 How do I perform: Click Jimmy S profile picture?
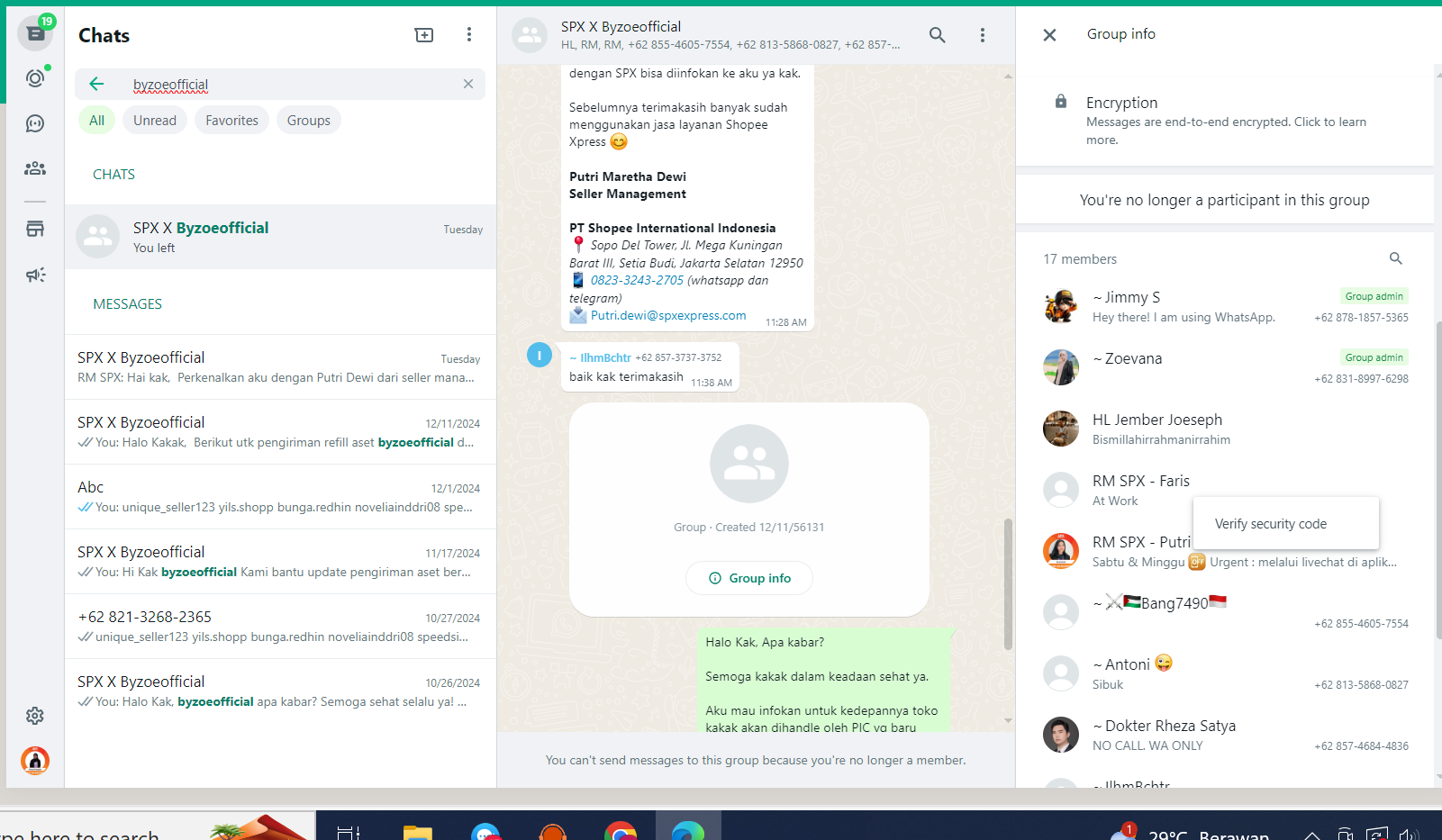1061,306
